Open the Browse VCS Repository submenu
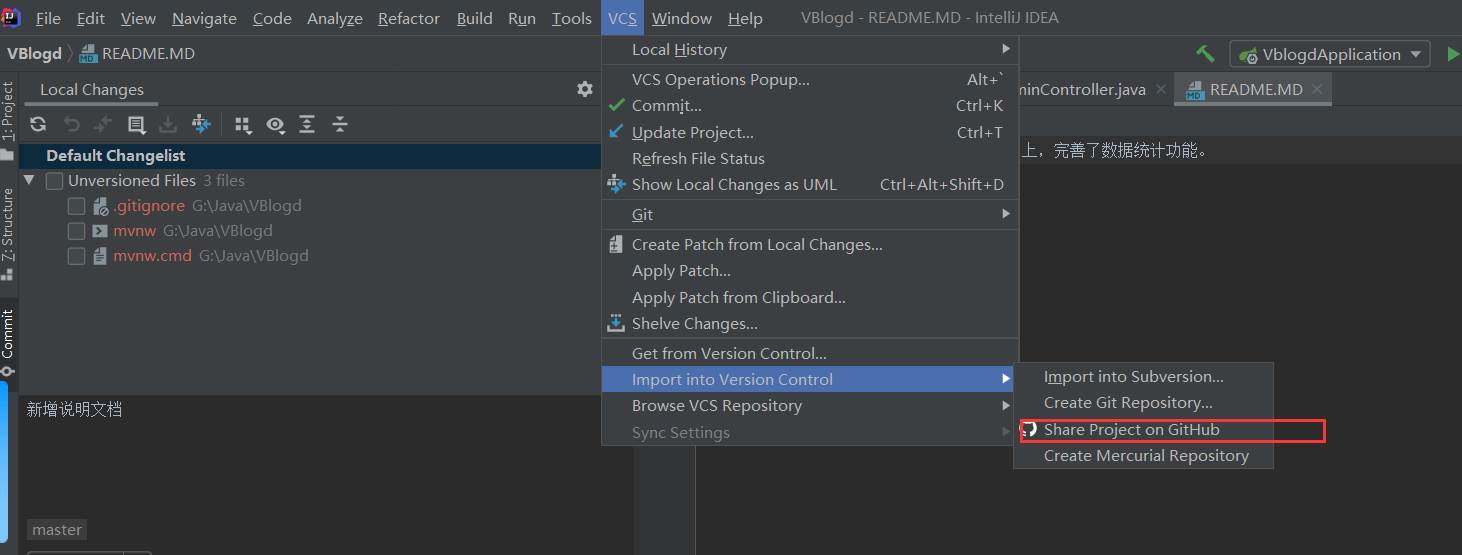 click(x=810, y=405)
